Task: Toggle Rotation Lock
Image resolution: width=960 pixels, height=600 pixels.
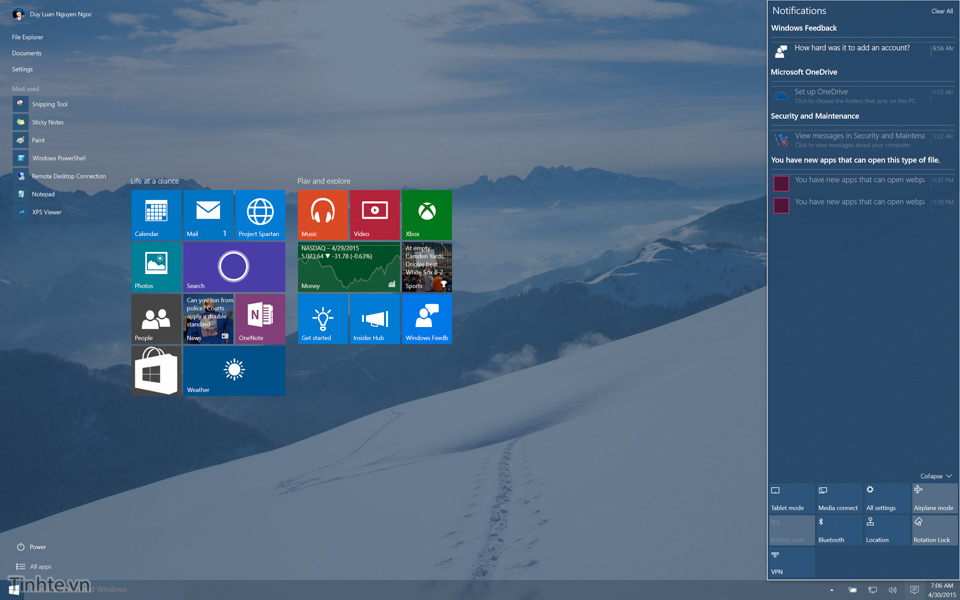Action: point(934,530)
